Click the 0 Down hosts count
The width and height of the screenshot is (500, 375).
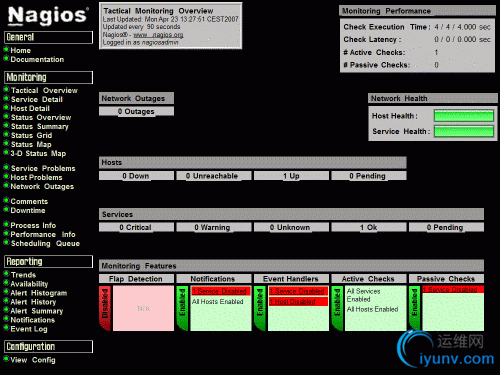(136, 176)
